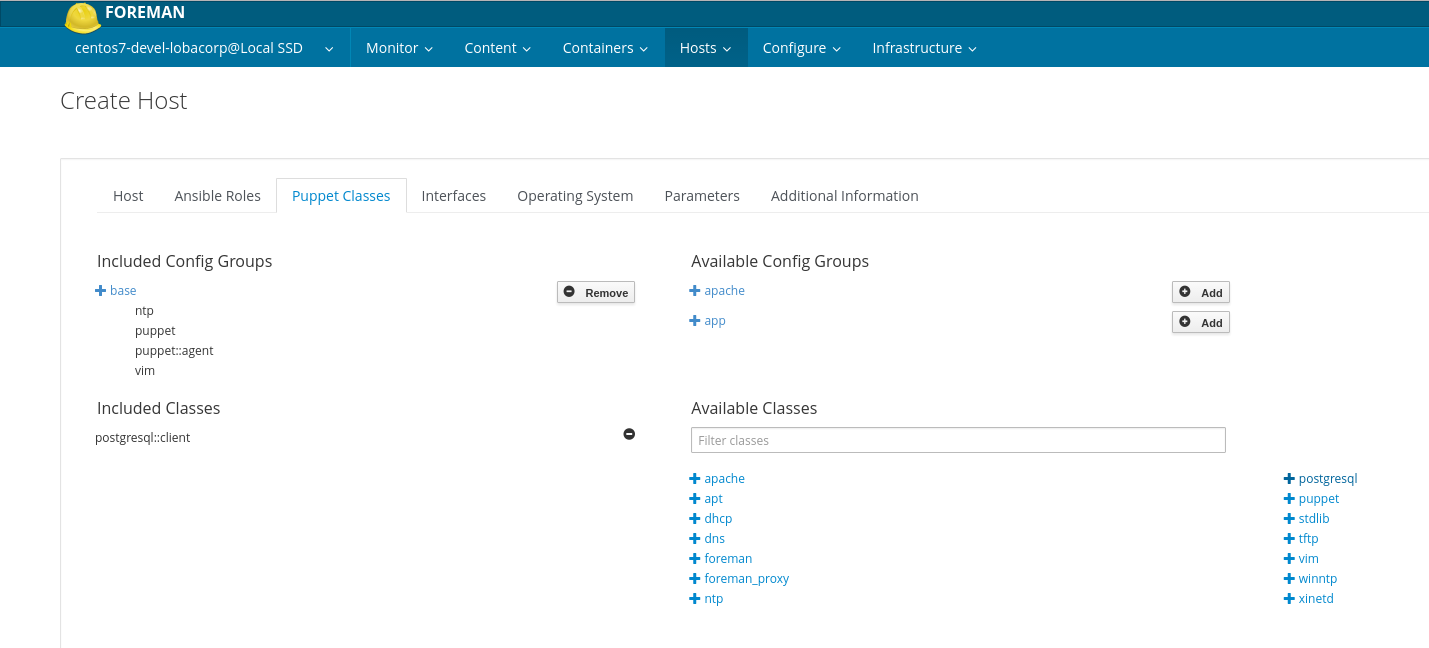This screenshot has height=648, width=1429.
Task: Open the Monitor menu
Action: click(399, 48)
